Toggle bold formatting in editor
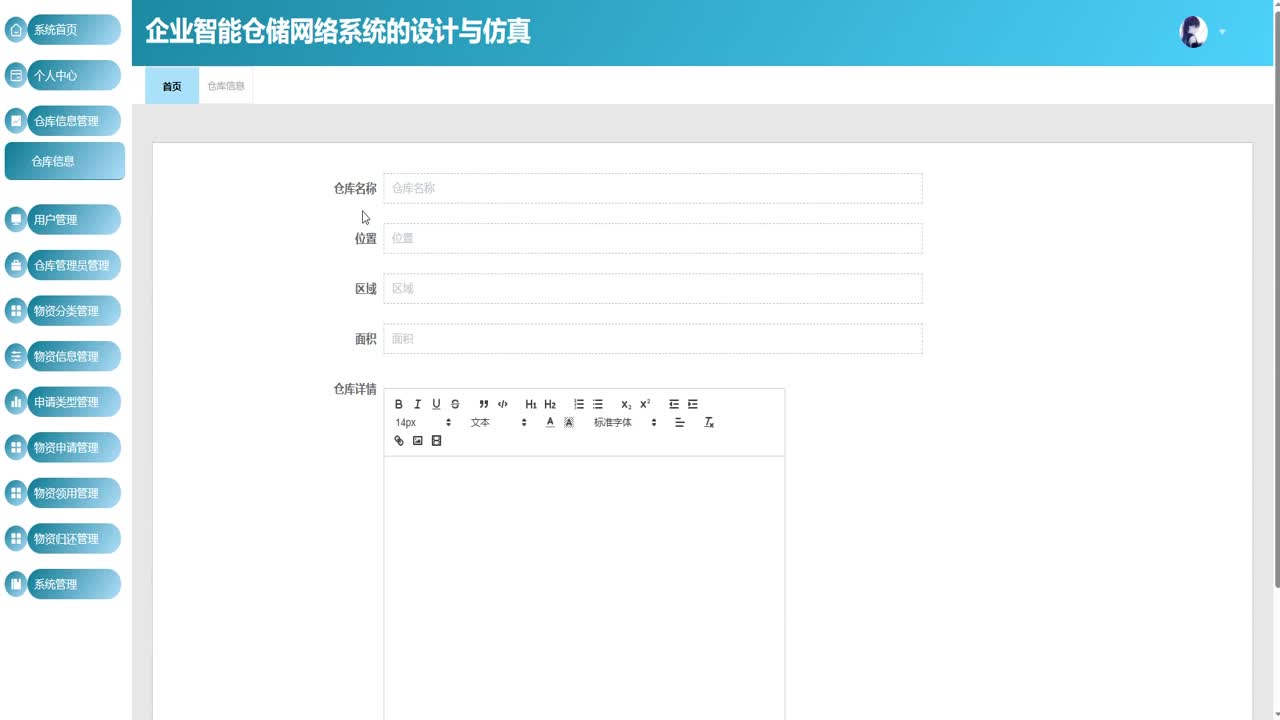 [398, 404]
